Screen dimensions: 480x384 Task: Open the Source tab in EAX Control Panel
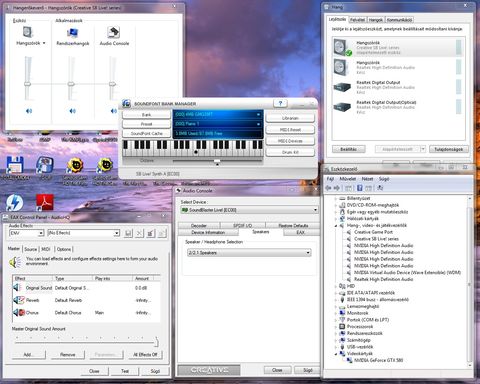click(30, 249)
